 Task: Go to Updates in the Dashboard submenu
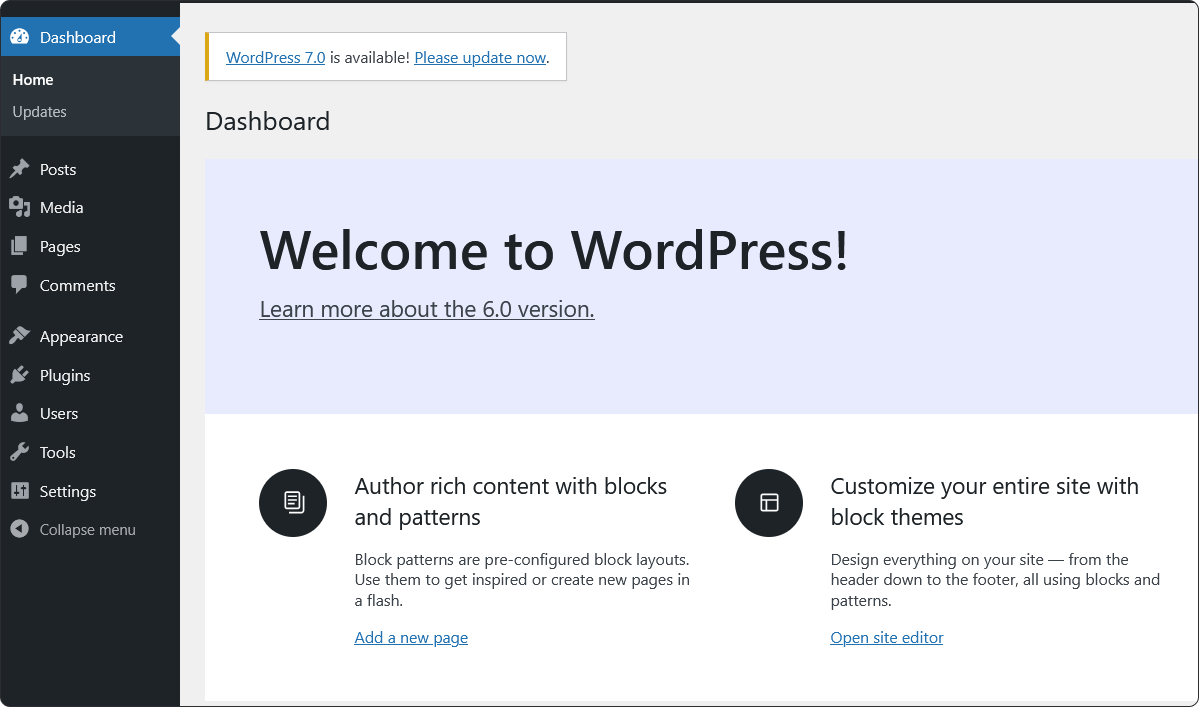coord(40,112)
